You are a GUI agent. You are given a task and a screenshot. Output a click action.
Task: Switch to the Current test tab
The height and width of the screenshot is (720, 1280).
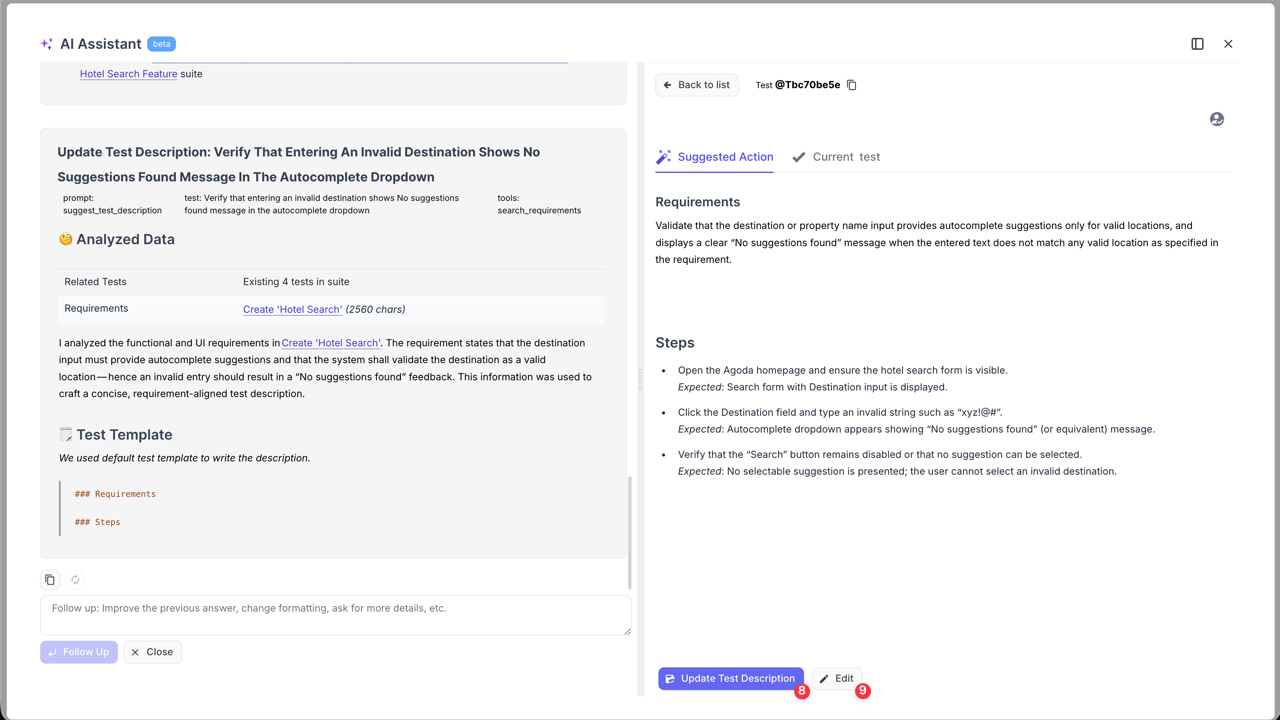845,157
